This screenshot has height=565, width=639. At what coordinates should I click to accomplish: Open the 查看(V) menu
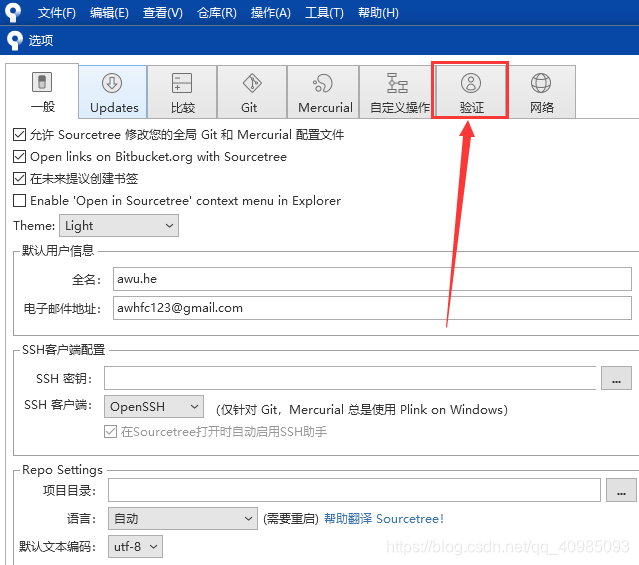coord(163,13)
